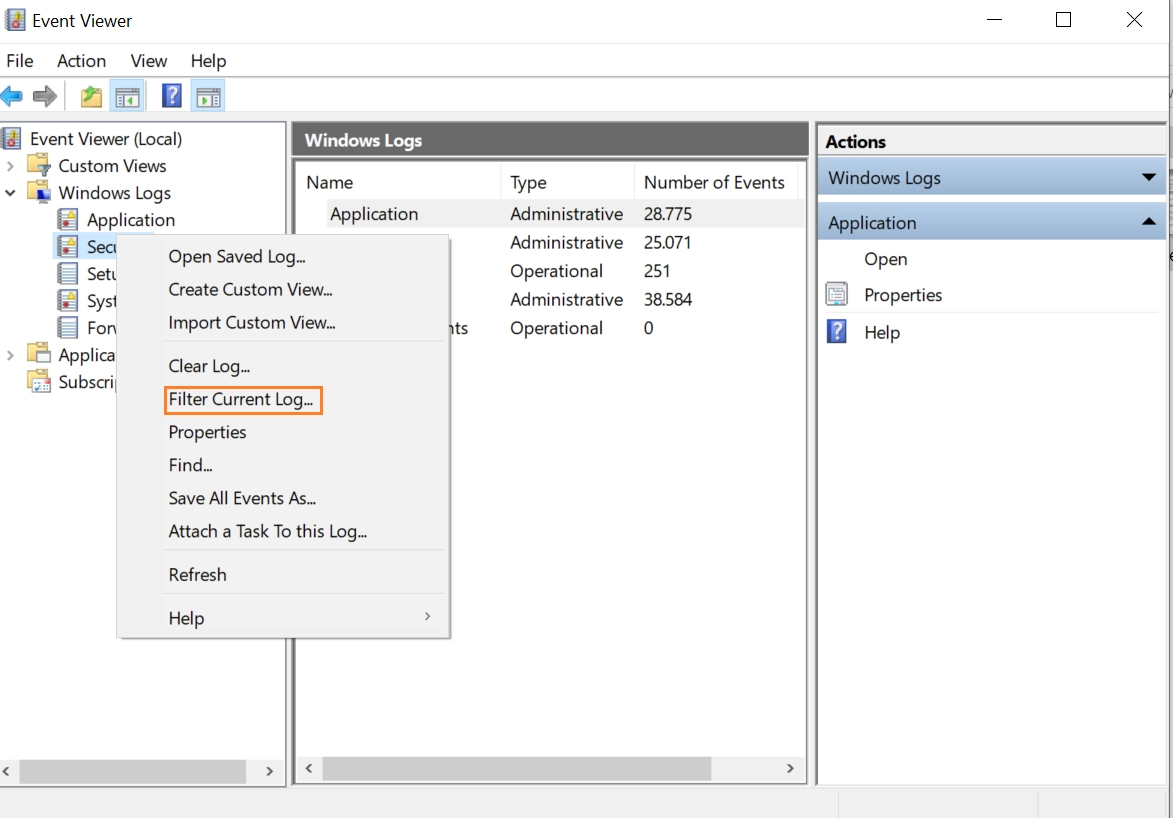
Task: Click the Security log icon in tree
Action: (68, 246)
